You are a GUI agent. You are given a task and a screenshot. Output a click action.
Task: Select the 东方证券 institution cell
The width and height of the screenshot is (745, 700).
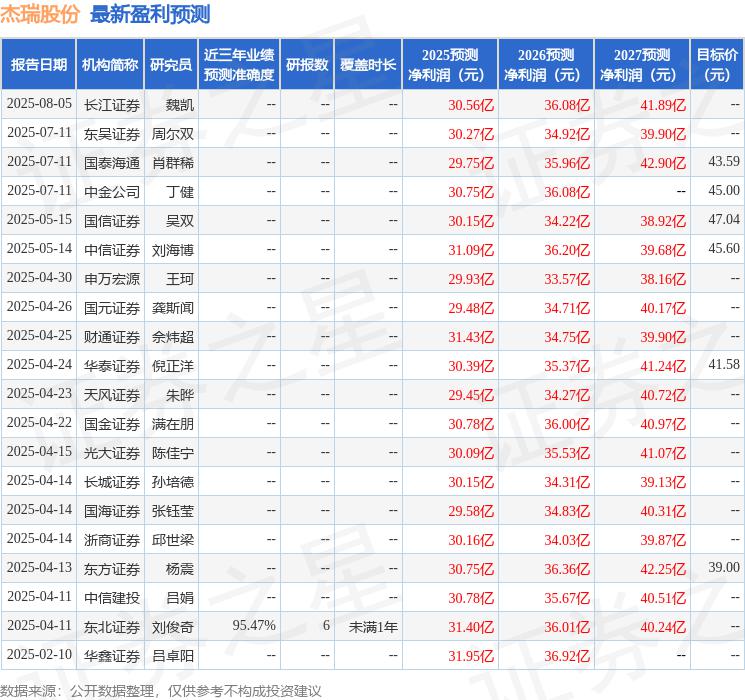click(112, 569)
